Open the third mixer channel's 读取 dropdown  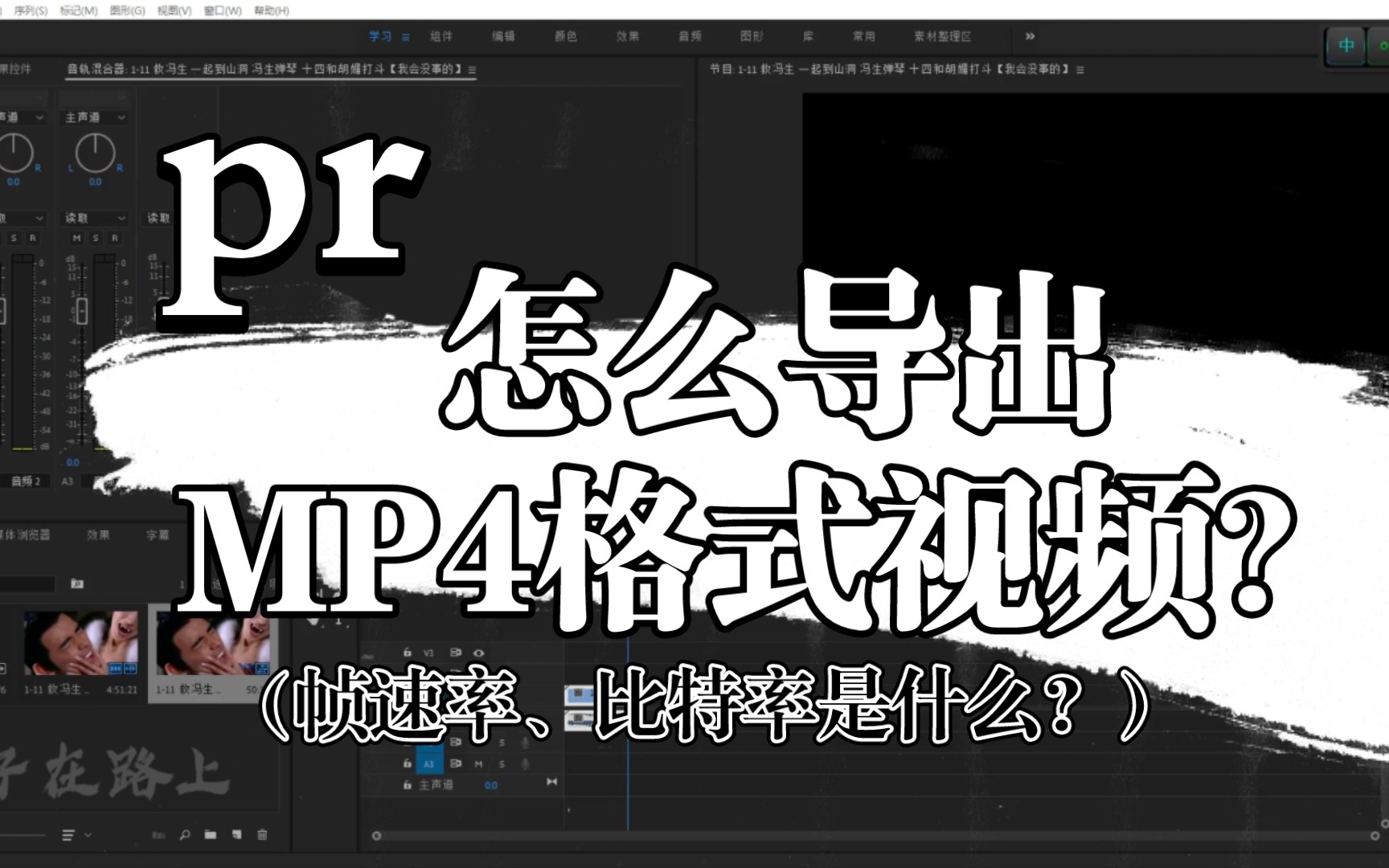[x=158, y=218]
